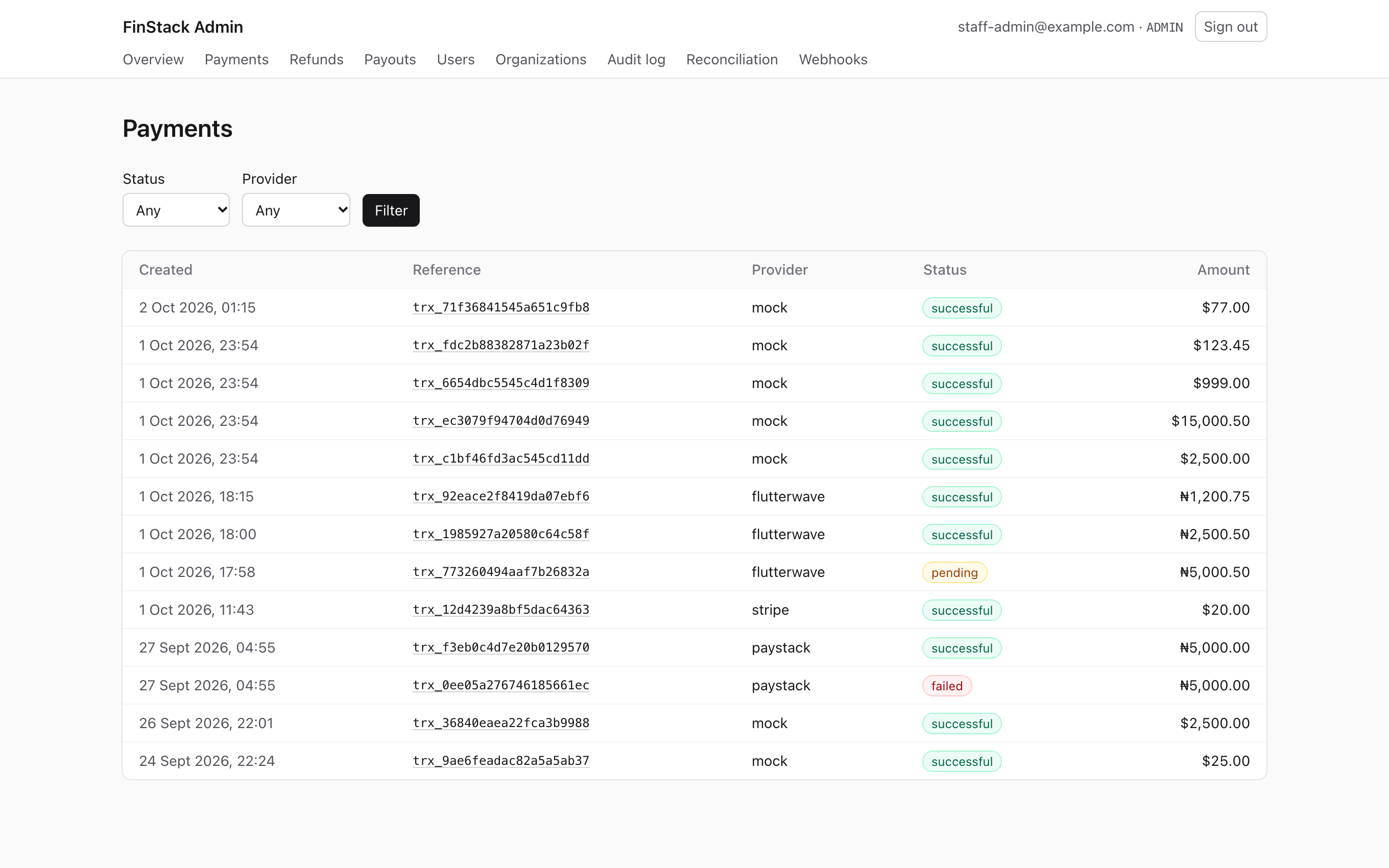Navigate to Users
This screenshot has height=868, width=1389.
(456, 59)
